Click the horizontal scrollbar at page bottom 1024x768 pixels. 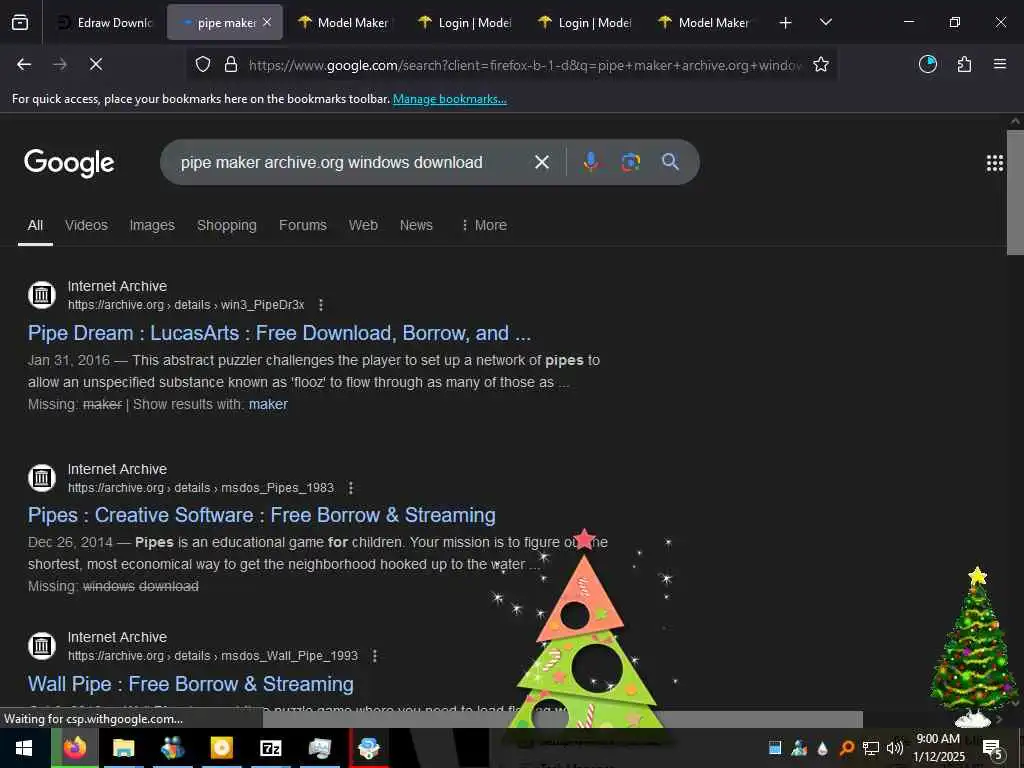click(x=563, y=719)
